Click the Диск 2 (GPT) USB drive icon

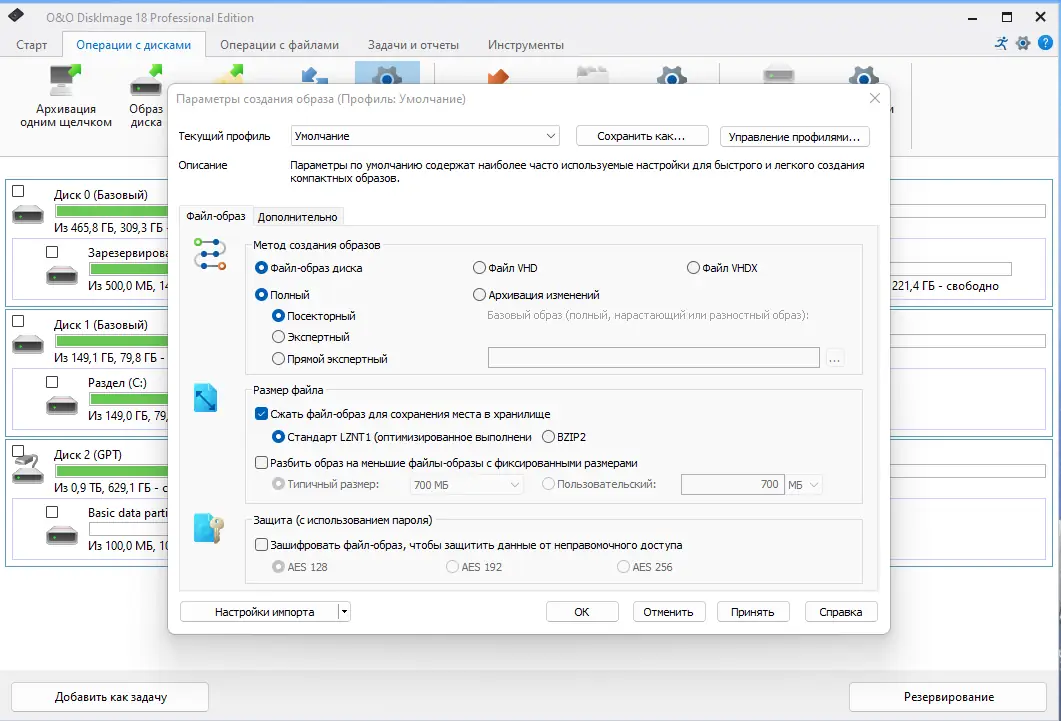28,470
